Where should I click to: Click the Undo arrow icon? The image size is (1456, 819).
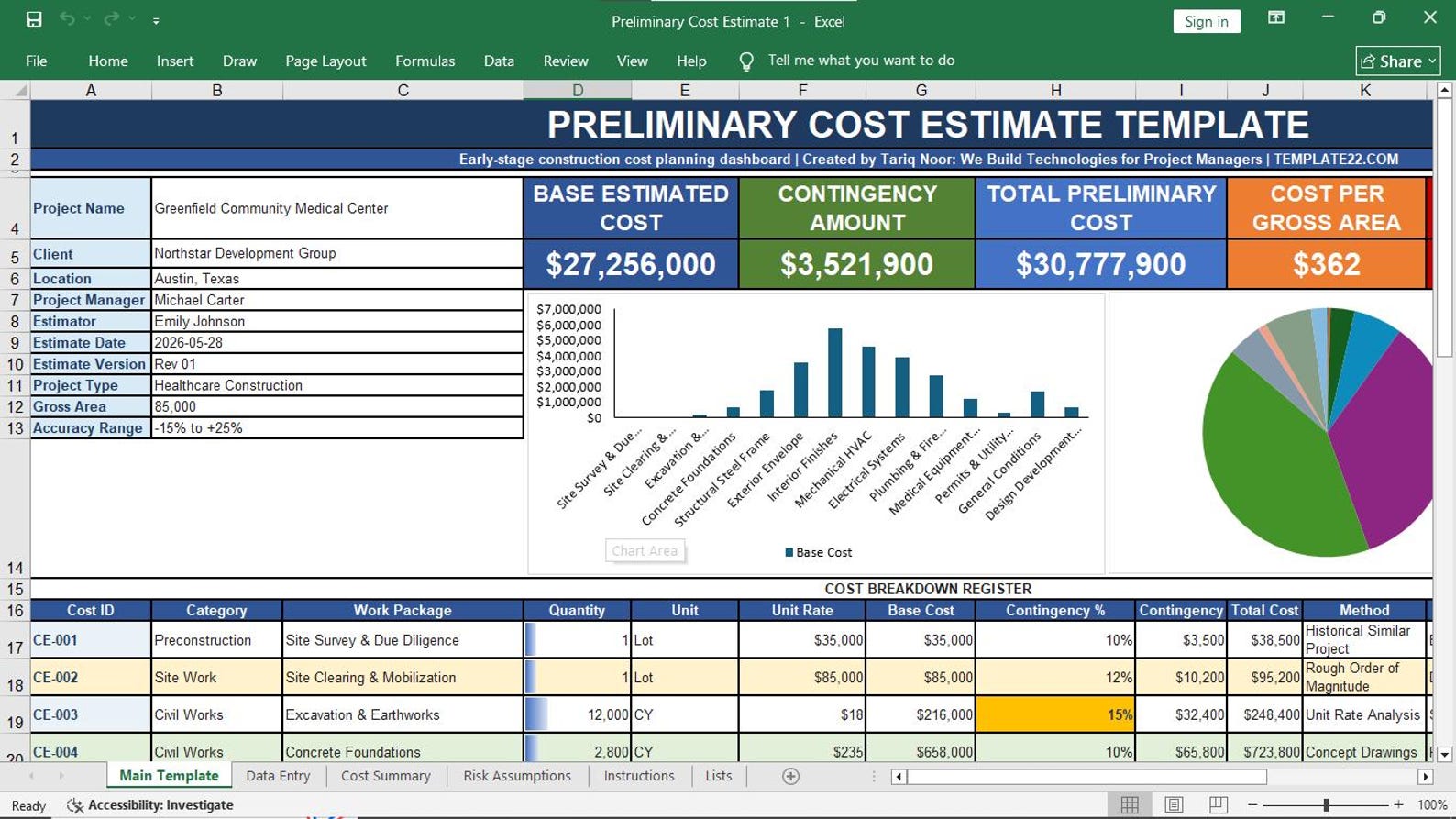67,19
